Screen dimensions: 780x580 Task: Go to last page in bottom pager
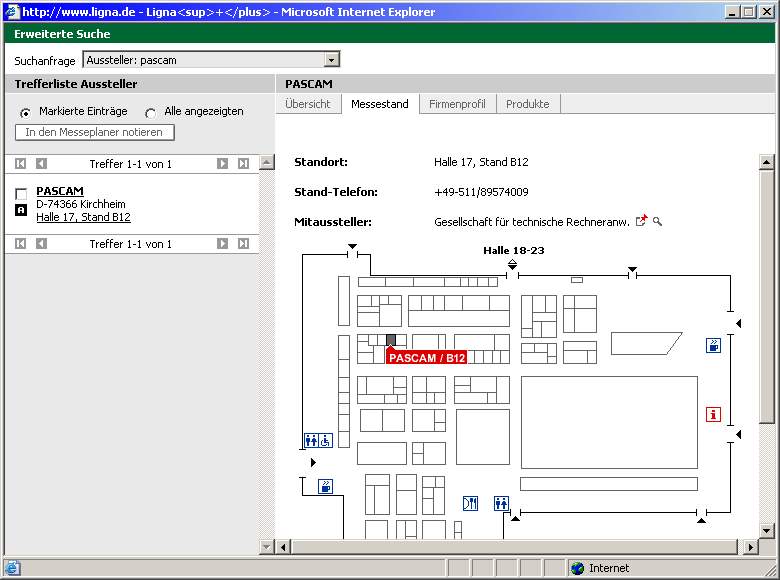click(x=243, y=243)
